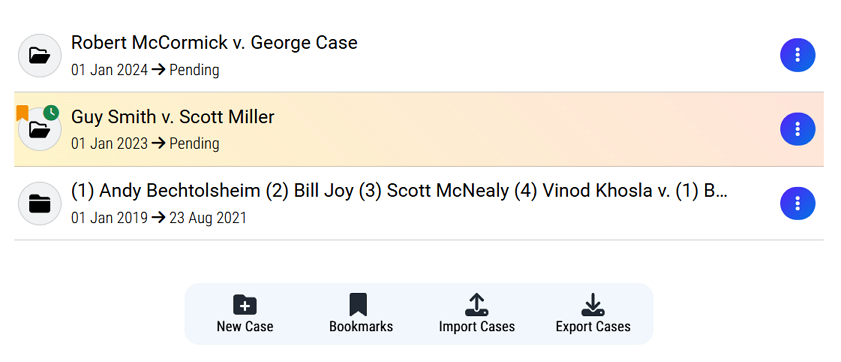841x362 pixels.
Task: Open Guy Smith v. Scott Miller title
Action: [173, 117]
